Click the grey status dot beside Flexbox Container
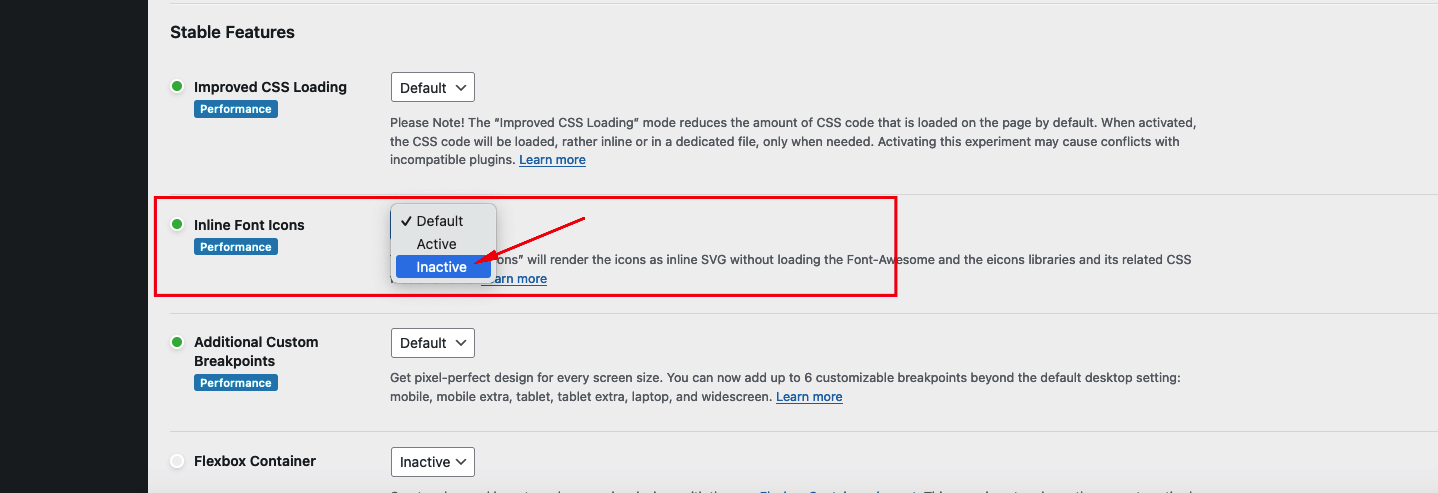 point(177,461)
